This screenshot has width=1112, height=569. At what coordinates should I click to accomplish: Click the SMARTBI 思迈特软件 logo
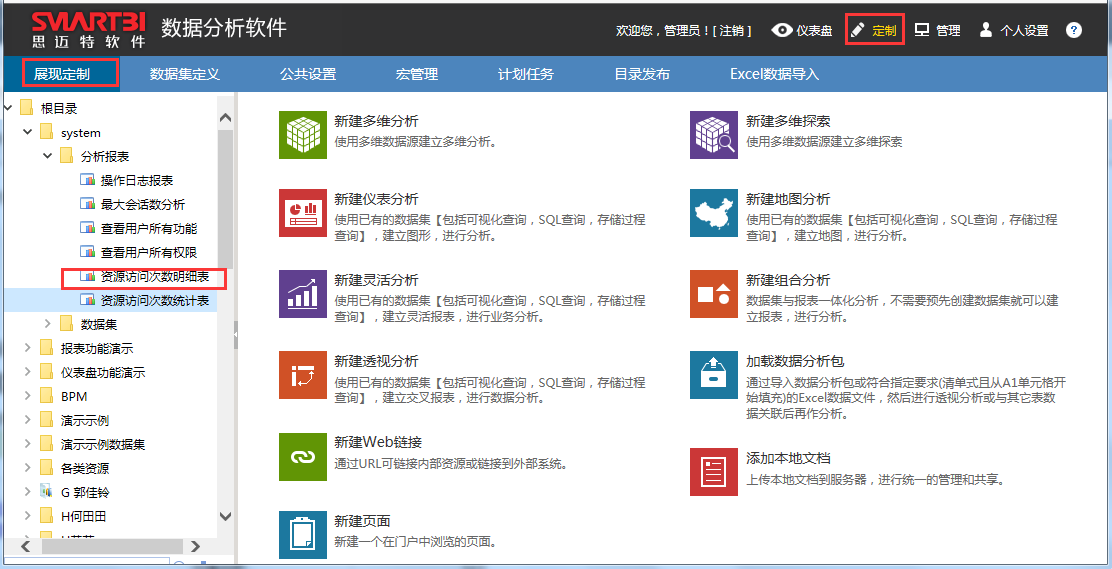click(88, 28)
